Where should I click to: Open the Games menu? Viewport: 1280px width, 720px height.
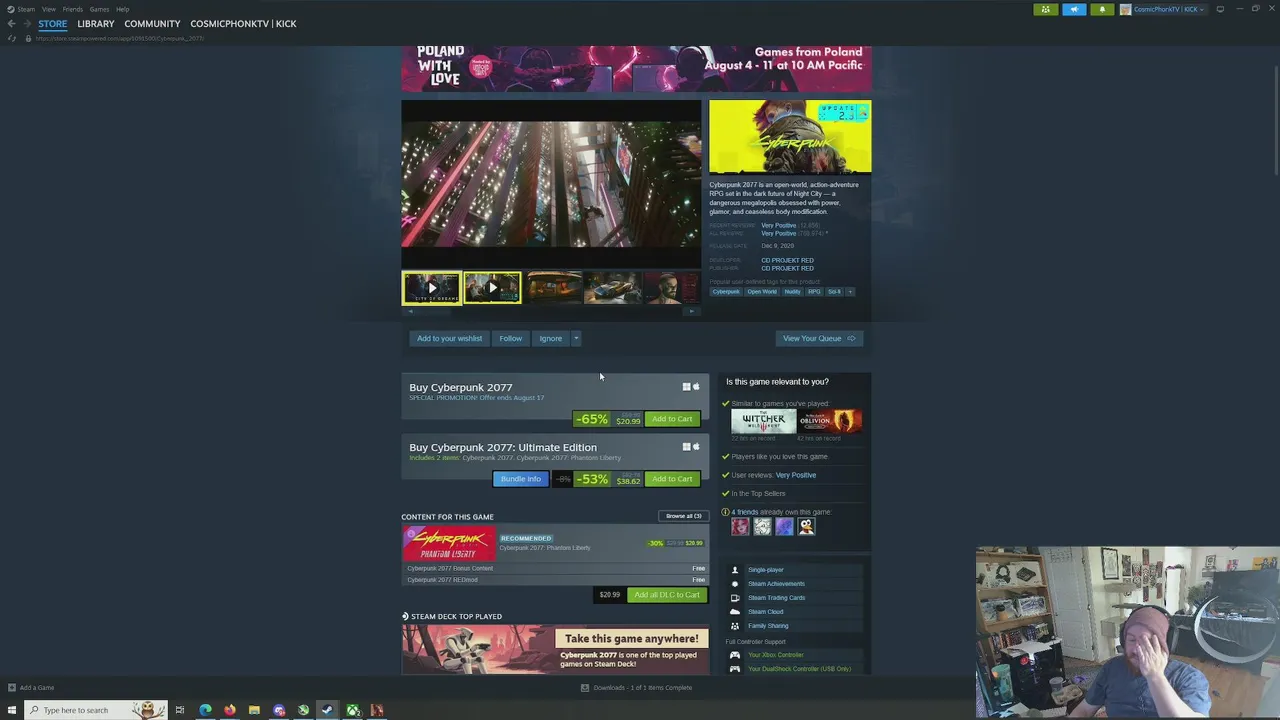(x=99, y=9)
